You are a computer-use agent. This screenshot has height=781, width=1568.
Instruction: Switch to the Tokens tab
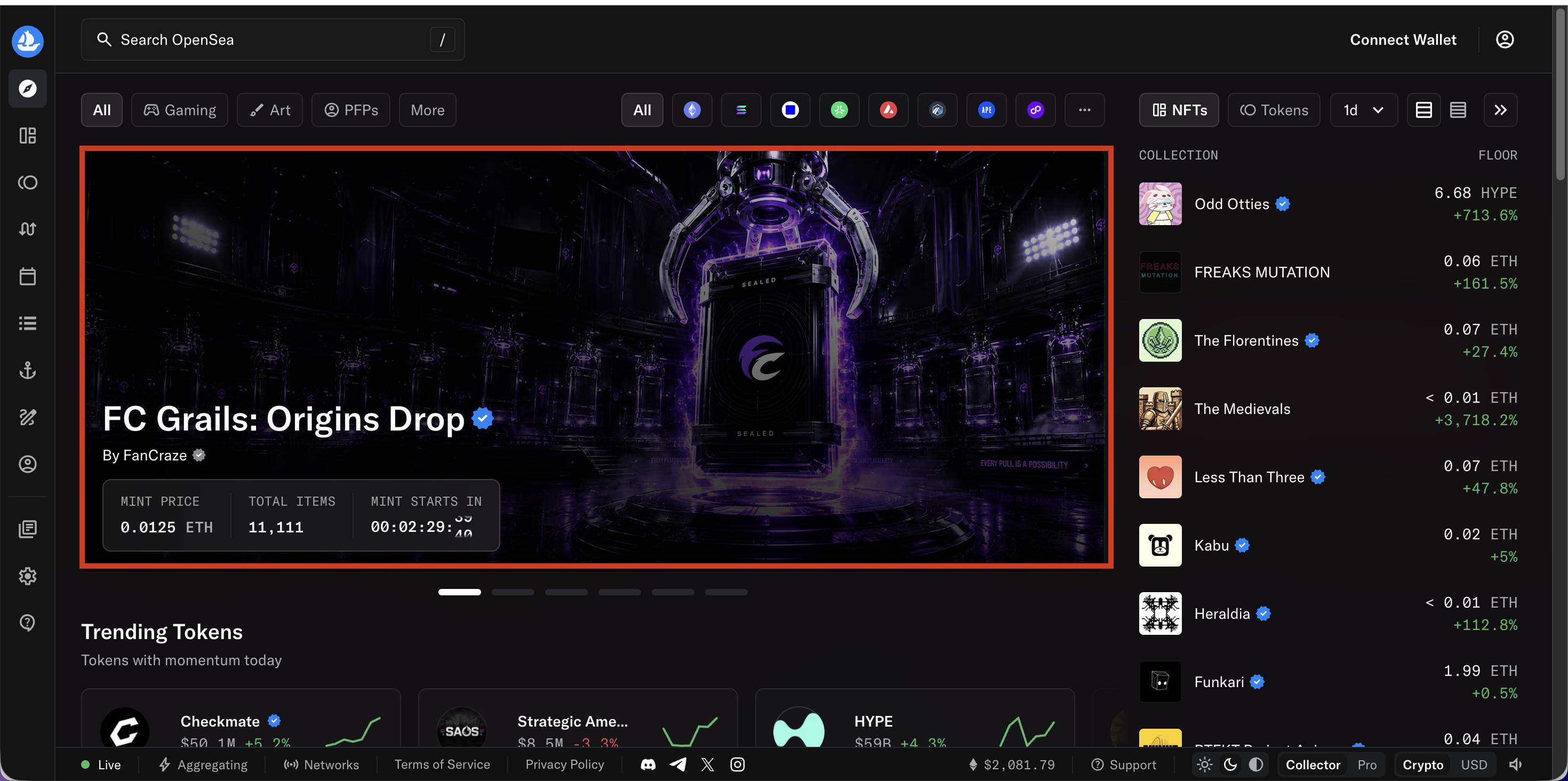[1274, 109]
